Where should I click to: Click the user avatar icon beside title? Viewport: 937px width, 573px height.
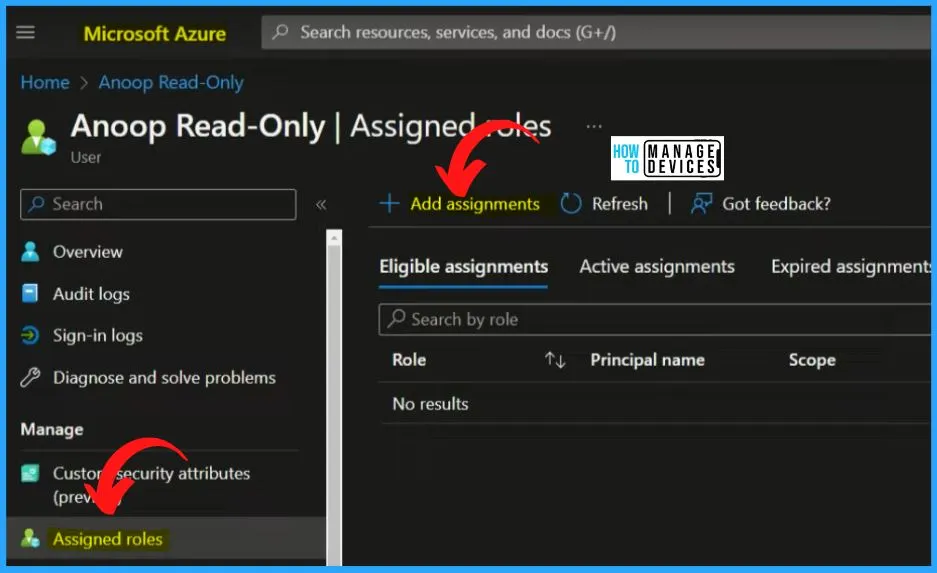point(38,137)
